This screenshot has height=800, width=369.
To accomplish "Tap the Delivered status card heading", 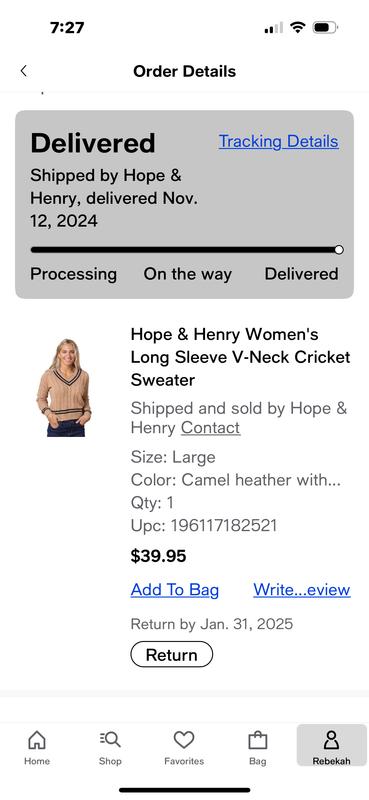I will point(92,143).
